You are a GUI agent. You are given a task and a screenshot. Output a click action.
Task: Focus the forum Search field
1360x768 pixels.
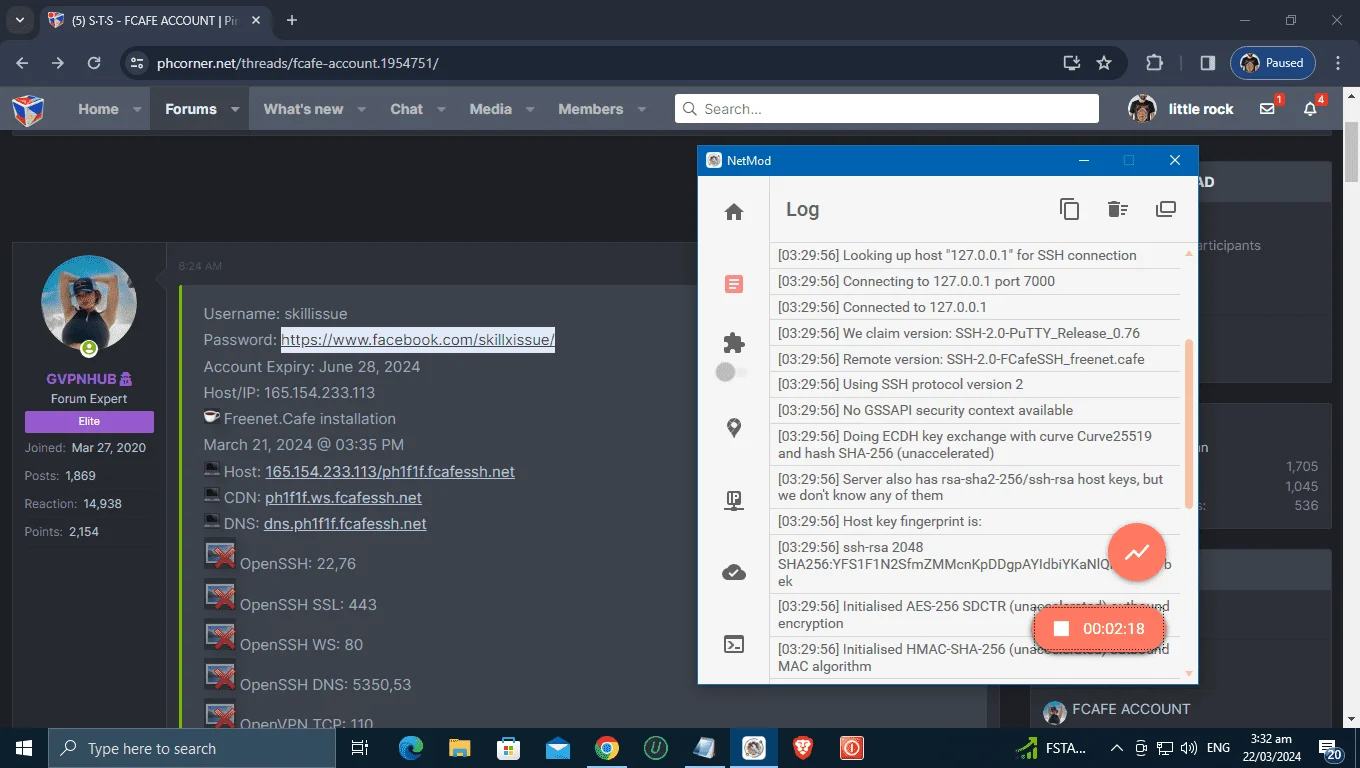coord(886,109)
